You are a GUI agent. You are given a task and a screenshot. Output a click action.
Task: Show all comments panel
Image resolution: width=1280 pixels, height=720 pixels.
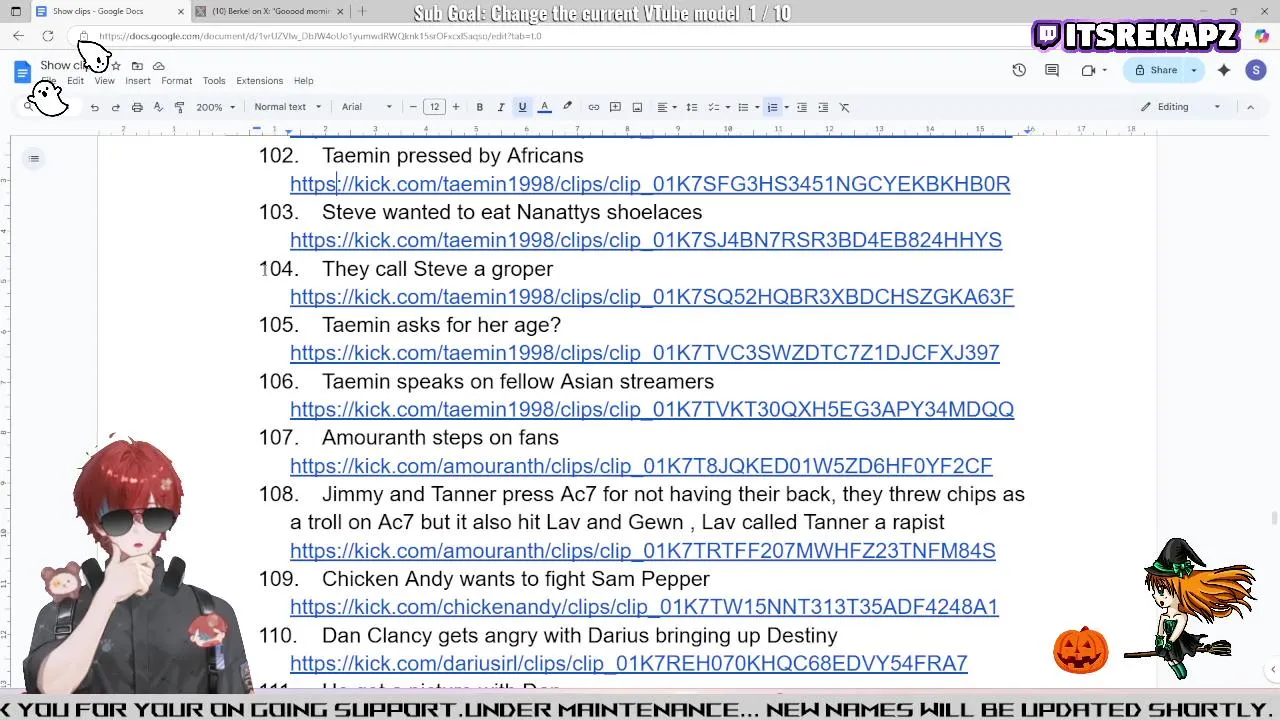[x=1052, y=70]
